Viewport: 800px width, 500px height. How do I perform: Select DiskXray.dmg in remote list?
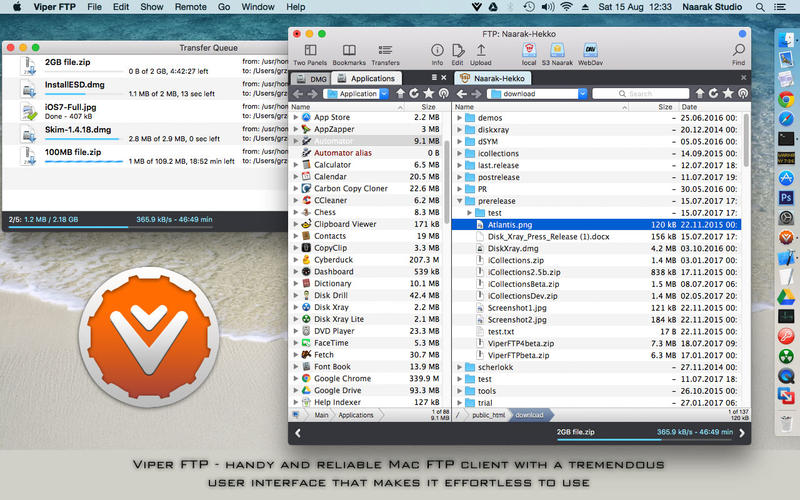pyautogui.click(x=596, y=248)
